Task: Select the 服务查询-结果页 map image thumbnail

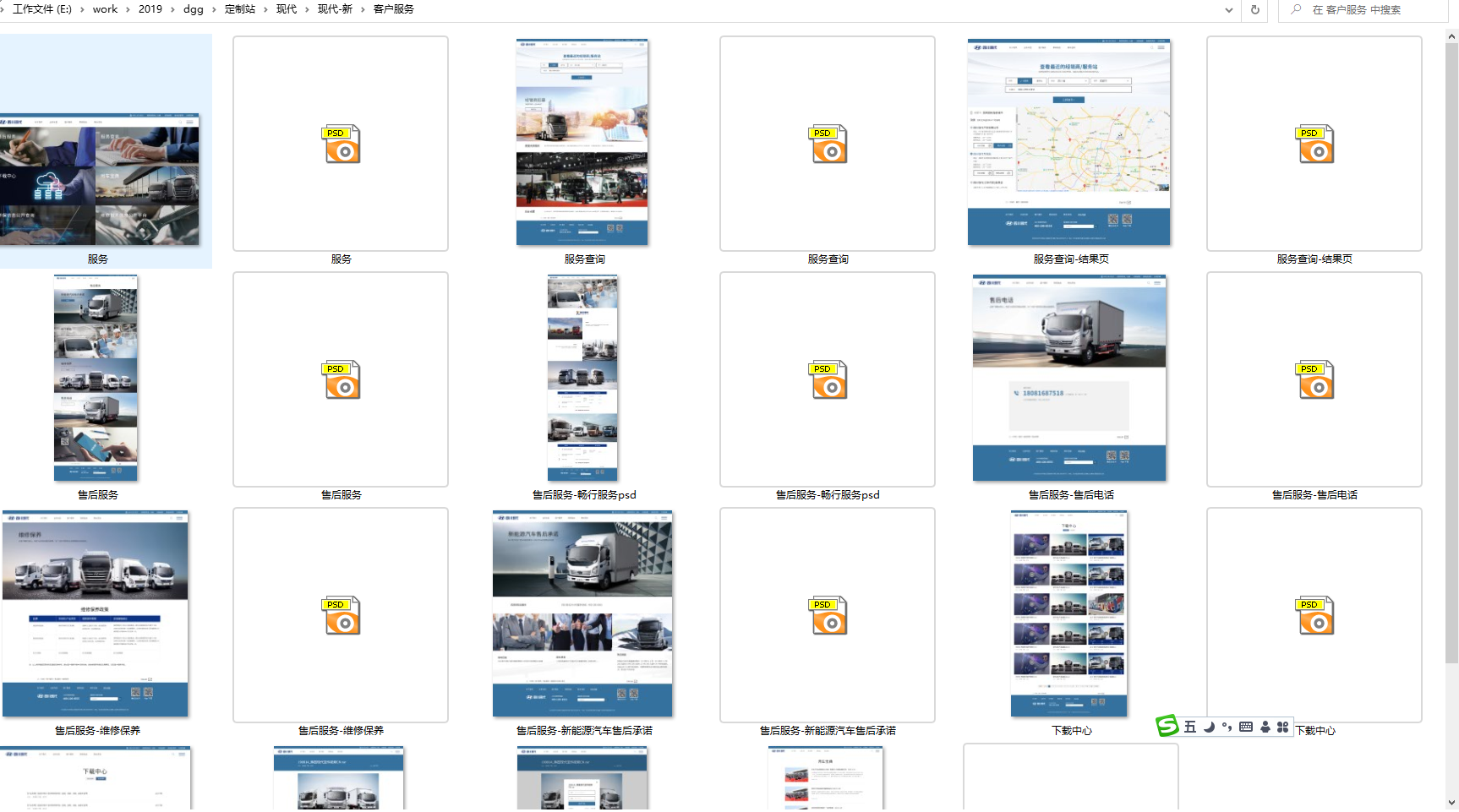Action: (1068, 142)
